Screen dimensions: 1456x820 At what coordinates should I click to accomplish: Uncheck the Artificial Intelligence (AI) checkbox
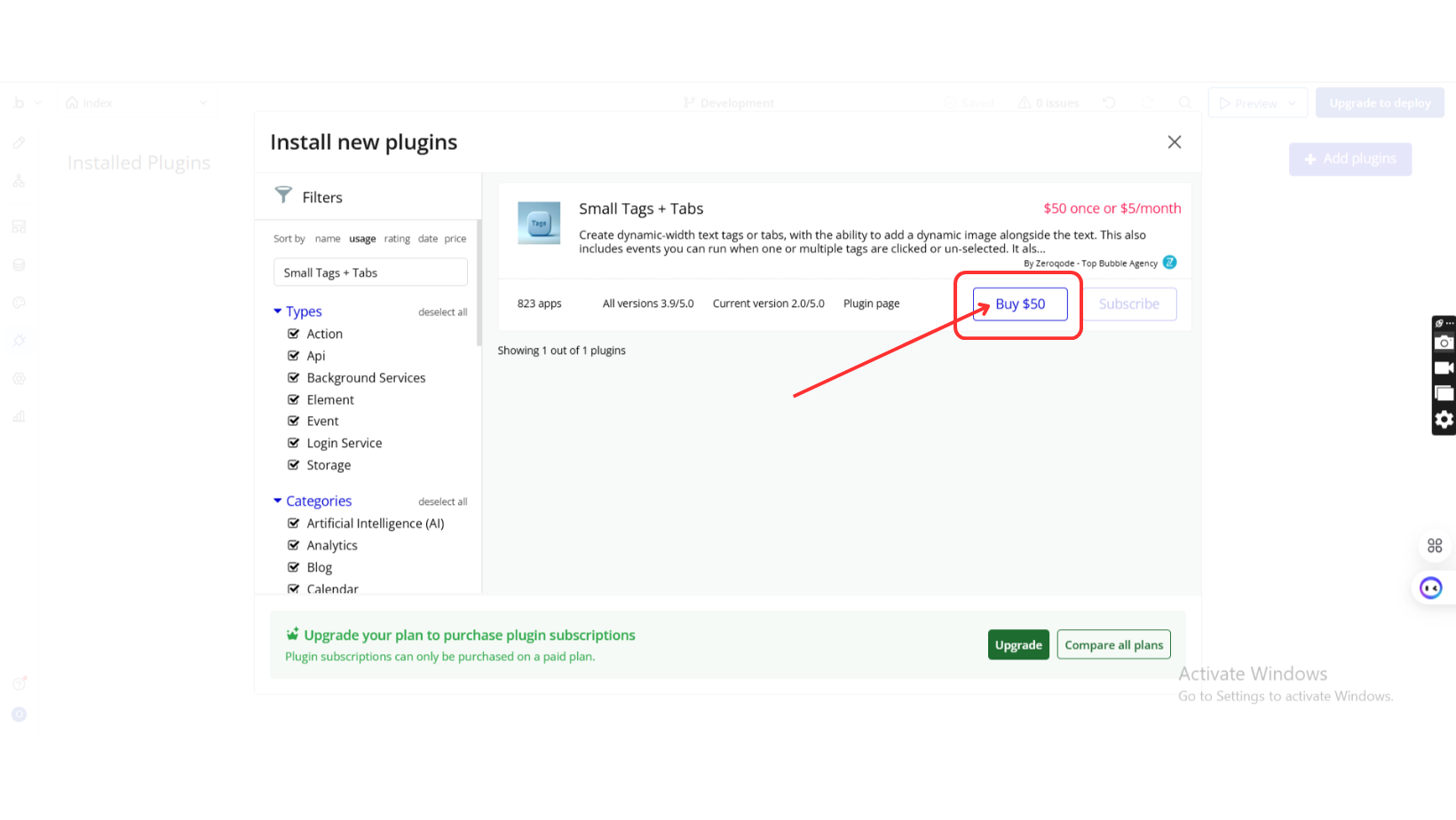pyautogui.click(x=294, y=524)
